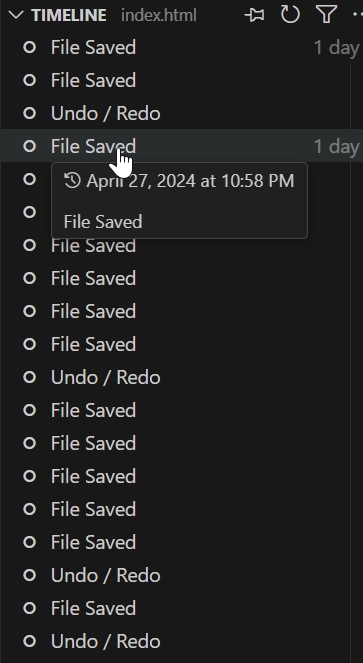The image size is (363, 663).
Task: Collapse the TIMELINE section chevron
Action: click(16, 15)
